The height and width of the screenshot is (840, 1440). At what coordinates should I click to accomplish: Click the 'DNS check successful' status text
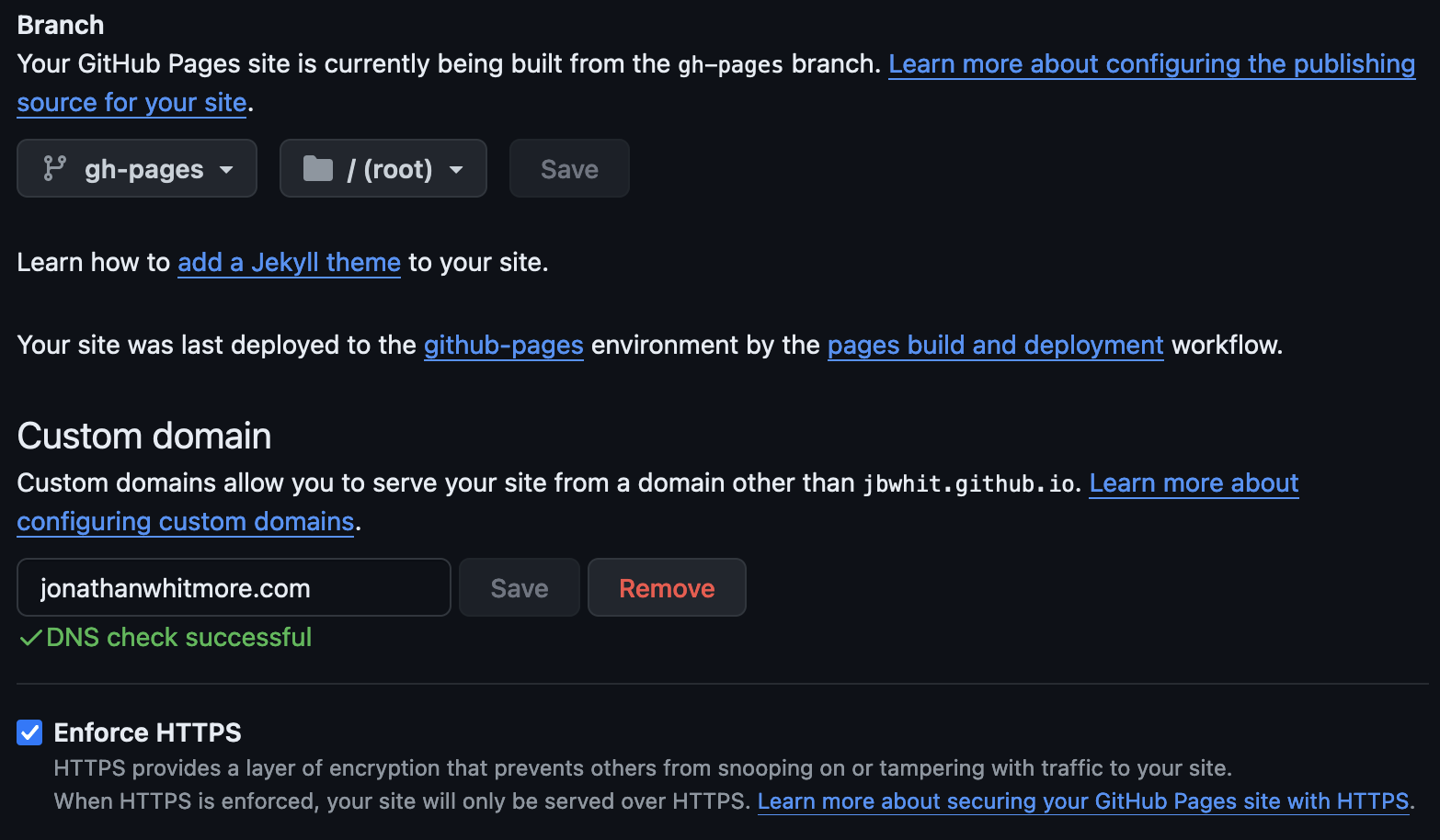178,638
